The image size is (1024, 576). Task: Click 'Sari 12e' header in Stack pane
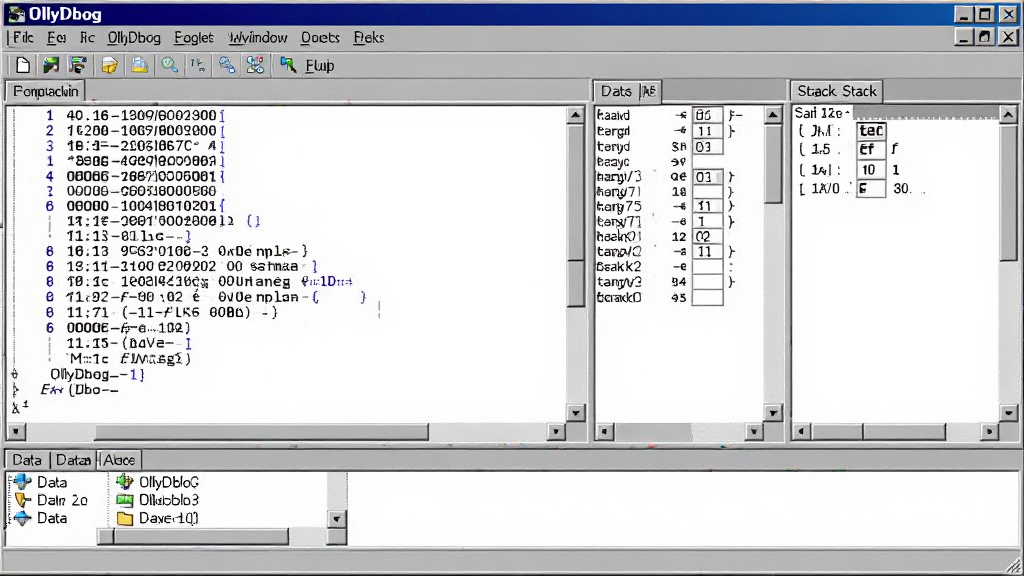[x=822, y=113]
